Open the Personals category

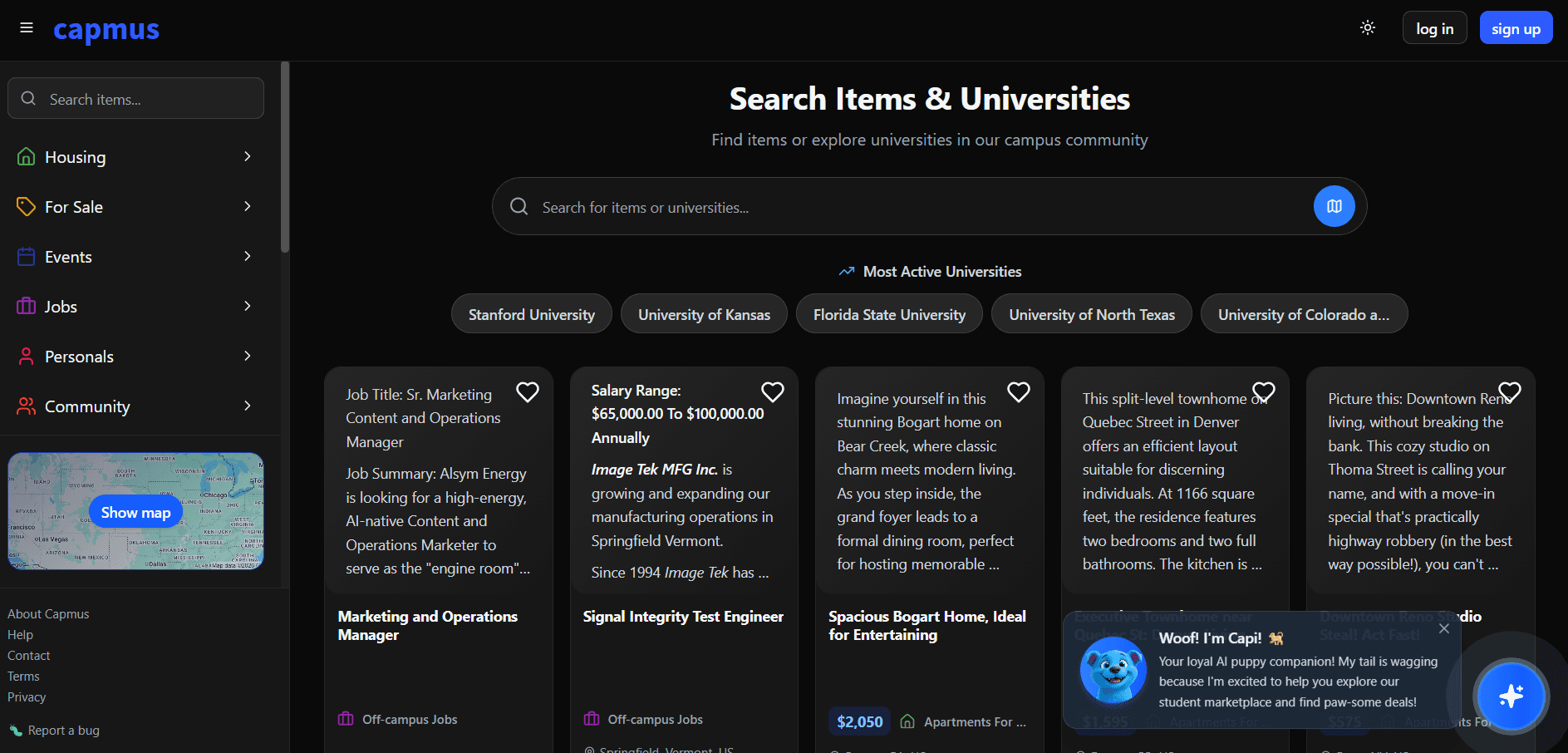coord(135,356)
